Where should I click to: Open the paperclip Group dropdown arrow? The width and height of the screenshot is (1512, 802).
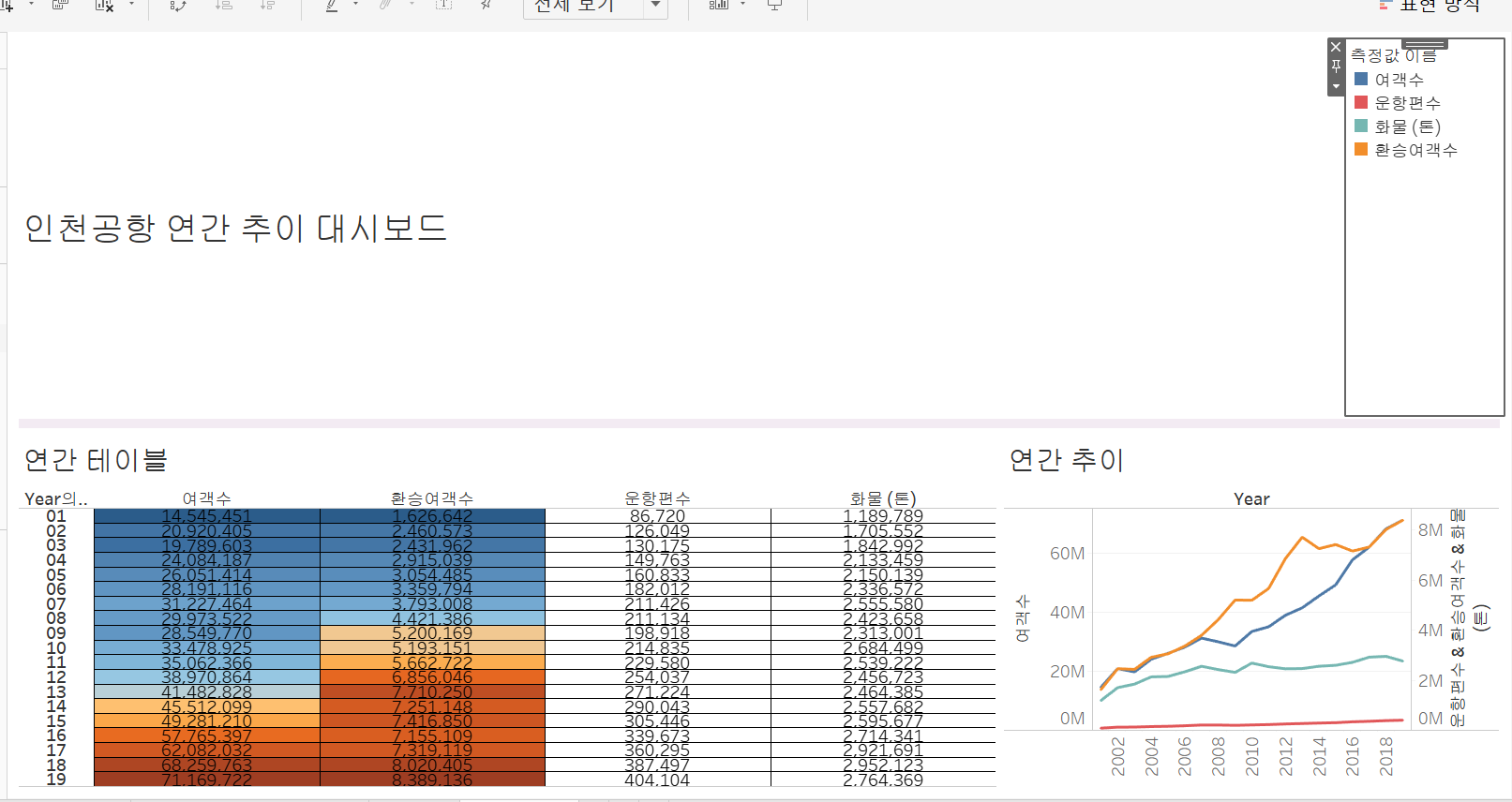[412, 5]
